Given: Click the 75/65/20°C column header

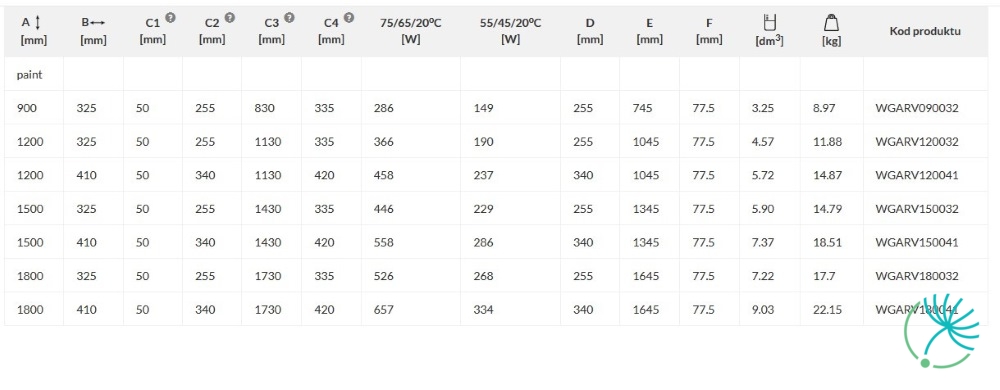Looking at the screenshot, I should (x=411, y=31).
